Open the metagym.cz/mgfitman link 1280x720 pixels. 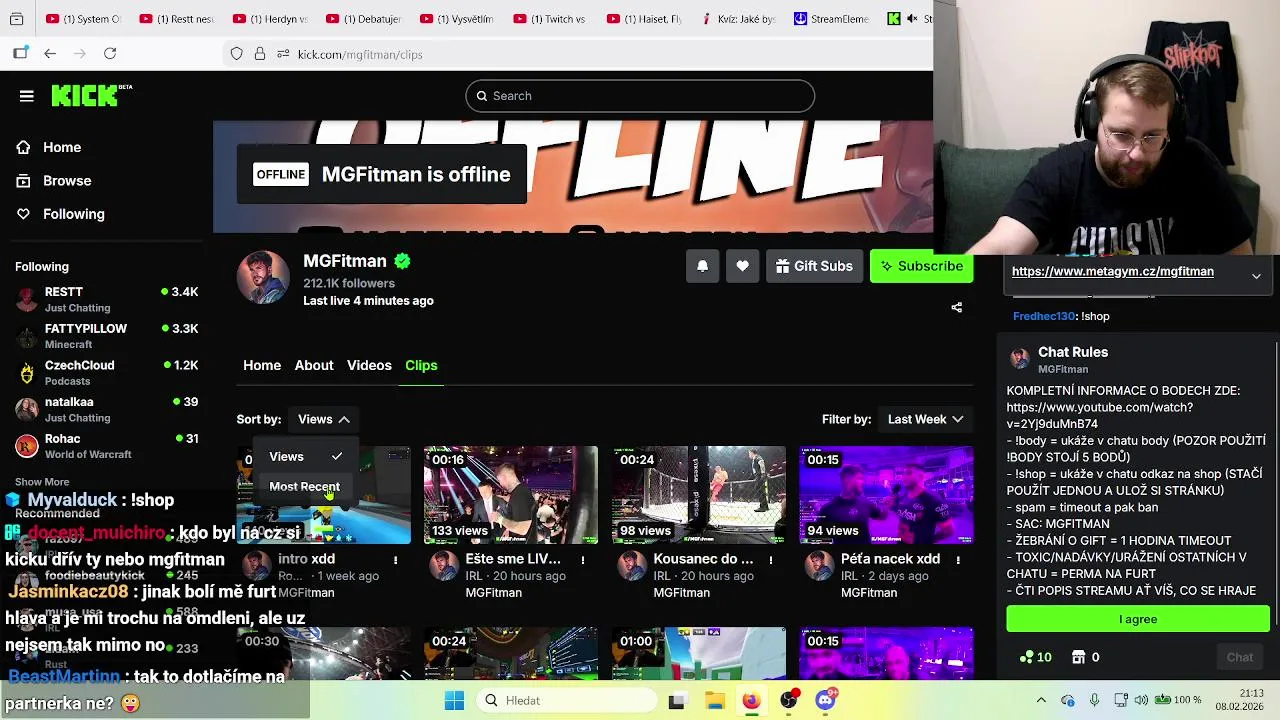coord(1113,271)
